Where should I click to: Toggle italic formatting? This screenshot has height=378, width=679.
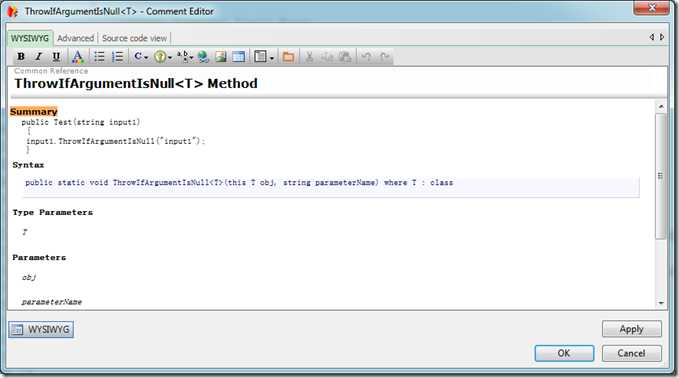(38, 56)
